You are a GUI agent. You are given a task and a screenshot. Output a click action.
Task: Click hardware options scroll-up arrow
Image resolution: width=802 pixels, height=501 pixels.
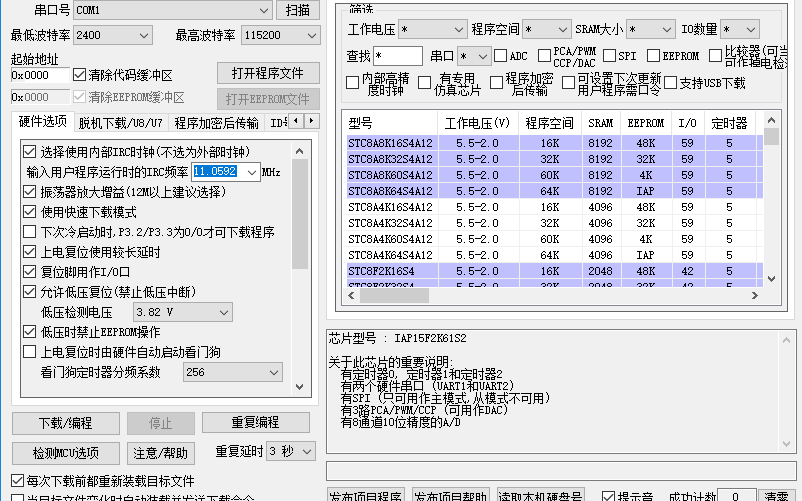click(300, 151)
